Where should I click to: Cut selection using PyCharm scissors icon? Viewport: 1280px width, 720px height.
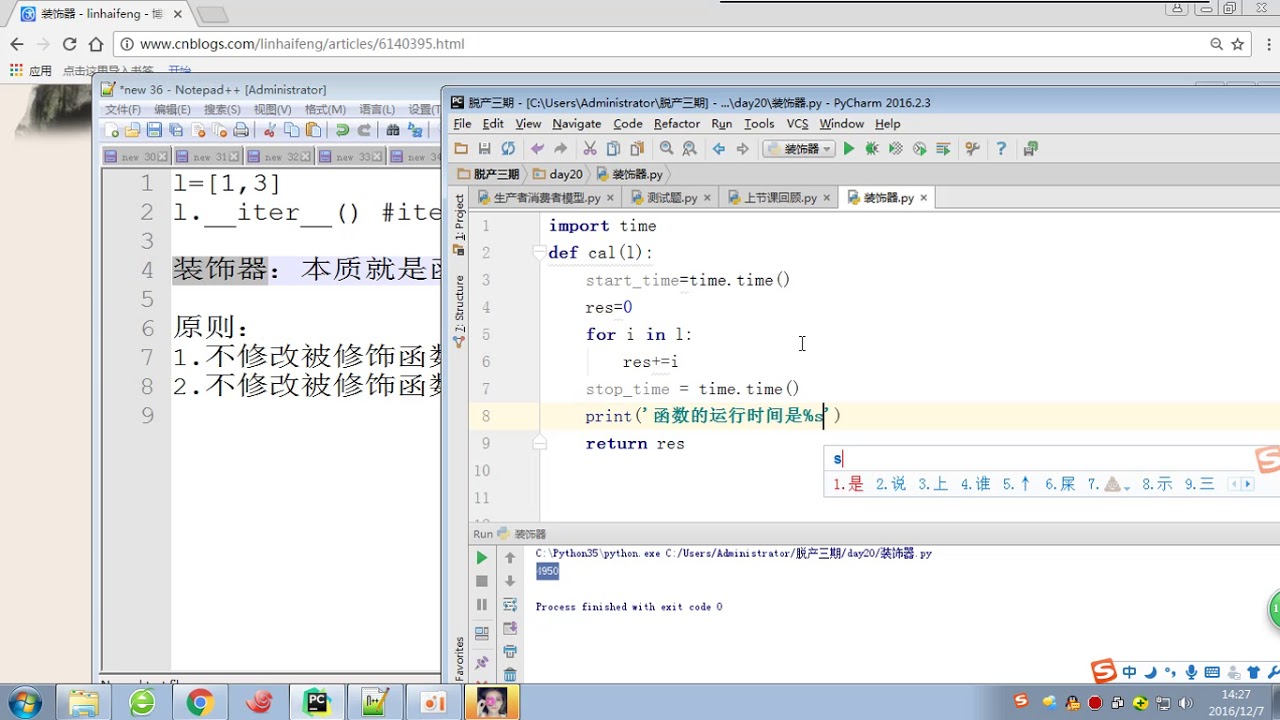[x=590, y=149]
